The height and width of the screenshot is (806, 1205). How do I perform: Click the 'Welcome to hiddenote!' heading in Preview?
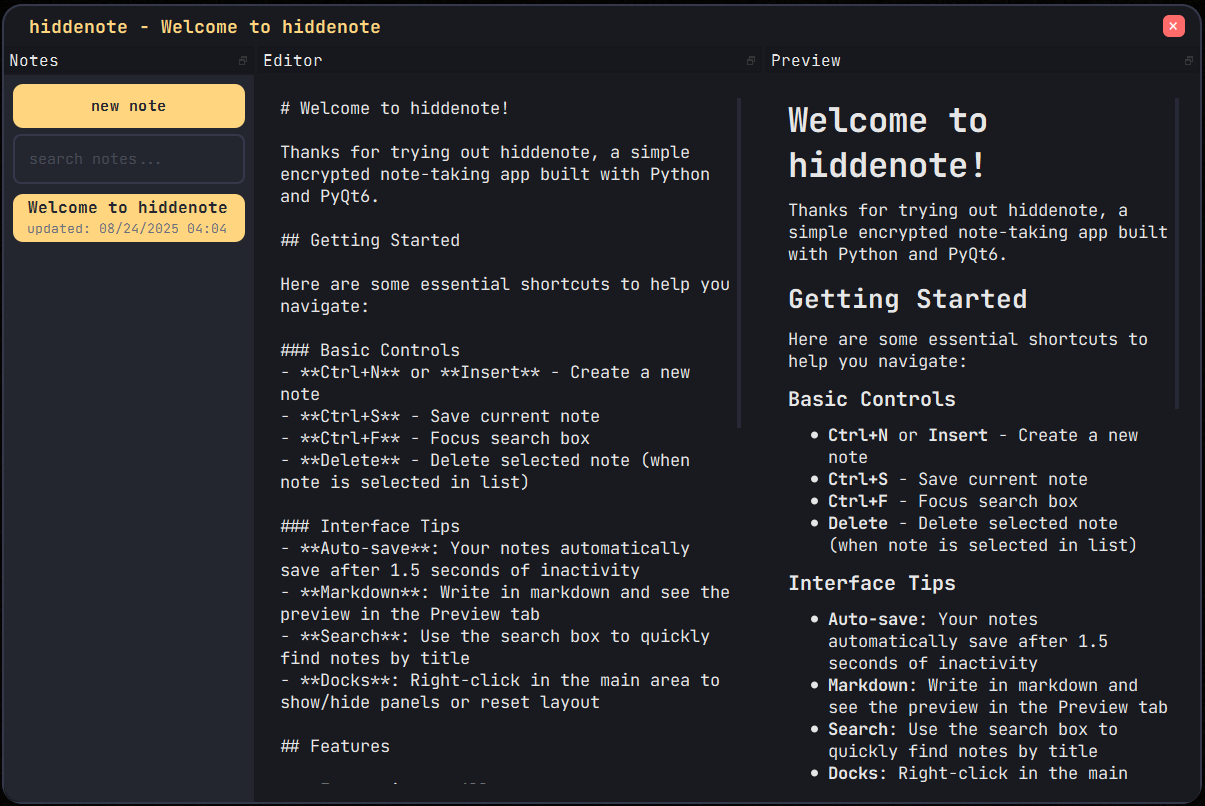(888, 142)
